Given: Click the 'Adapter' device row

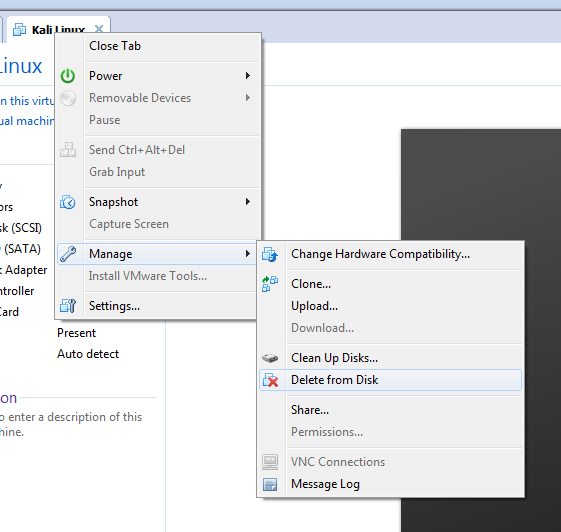Looking at the screenshot, I should click(x=24, y=270).
